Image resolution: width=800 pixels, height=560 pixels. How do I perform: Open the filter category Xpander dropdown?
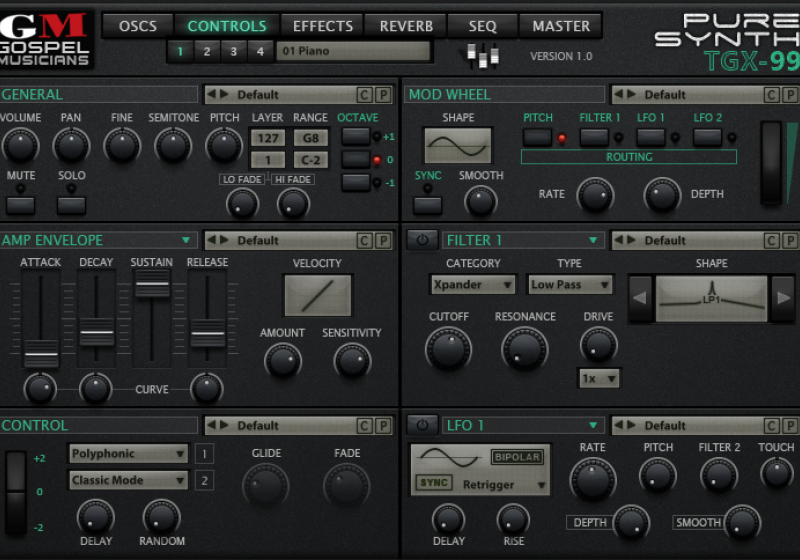point(473,285)
